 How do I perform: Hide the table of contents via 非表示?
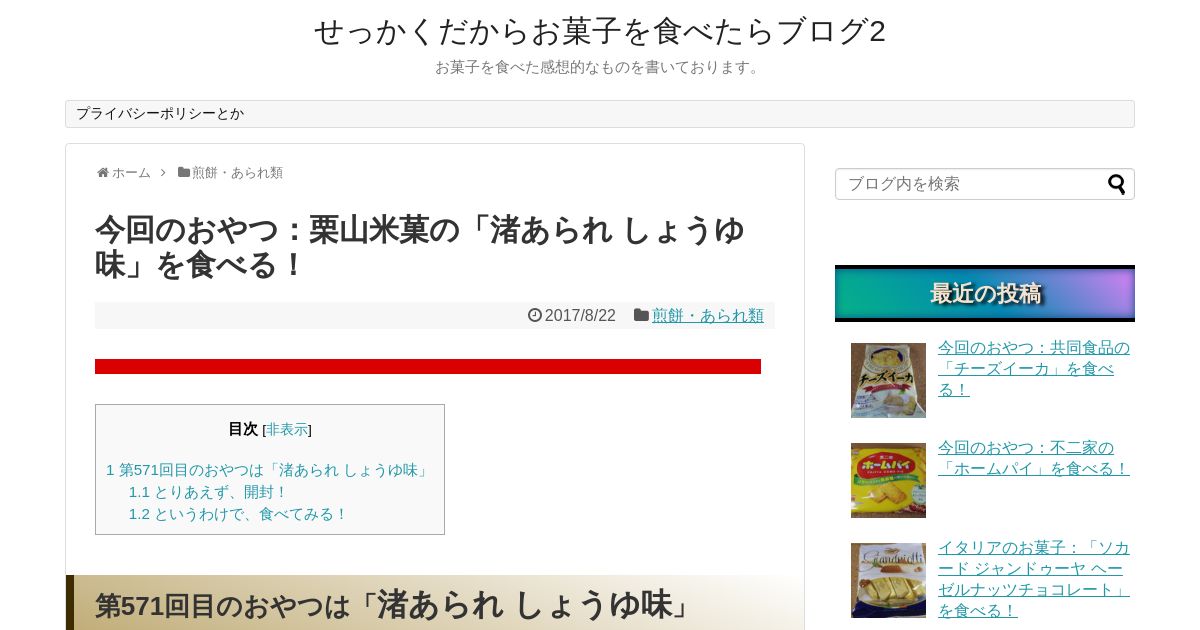click(x=287, y=429)
